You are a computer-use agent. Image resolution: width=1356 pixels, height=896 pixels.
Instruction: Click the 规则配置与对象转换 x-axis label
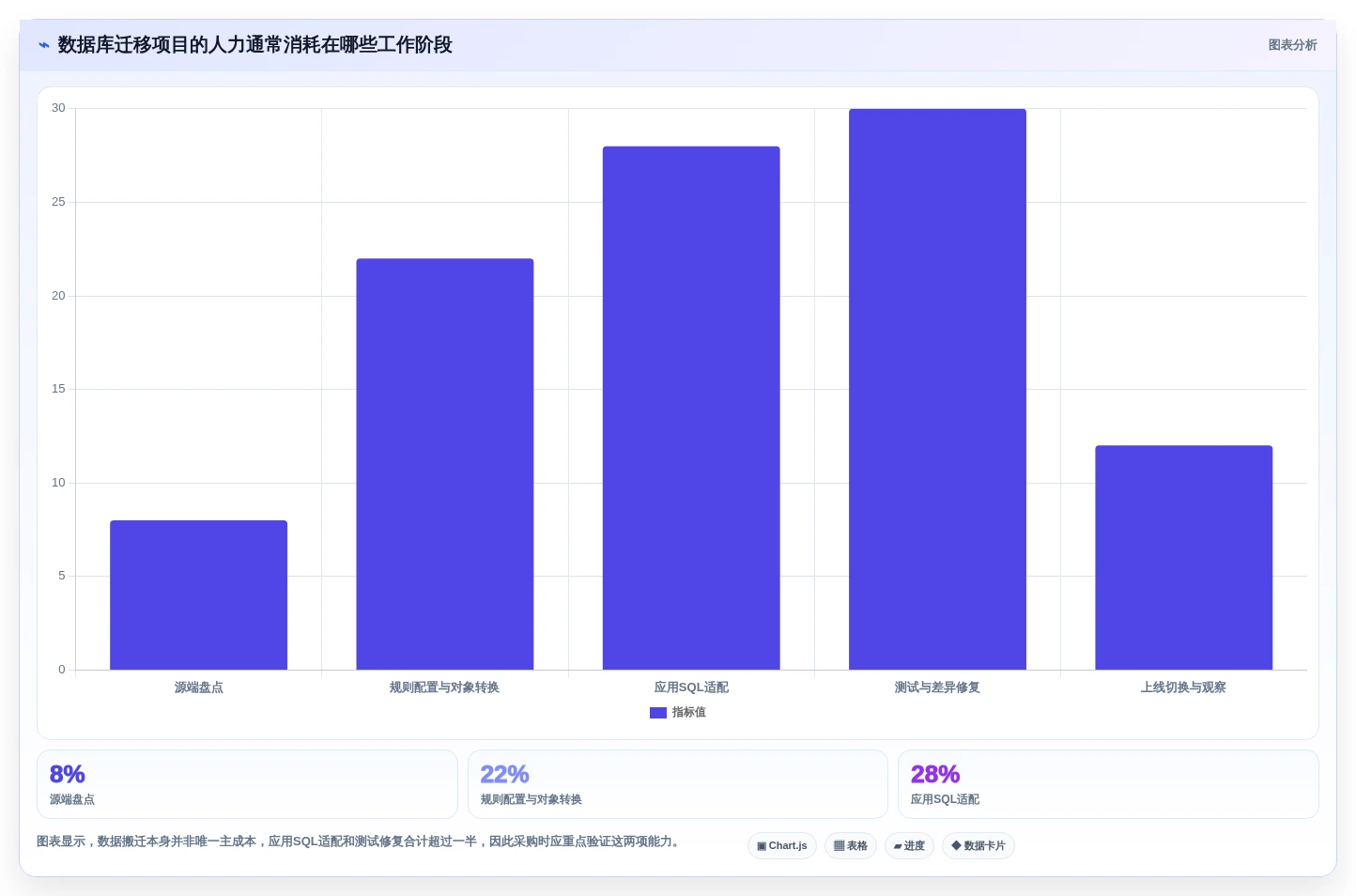pos(445,687)
